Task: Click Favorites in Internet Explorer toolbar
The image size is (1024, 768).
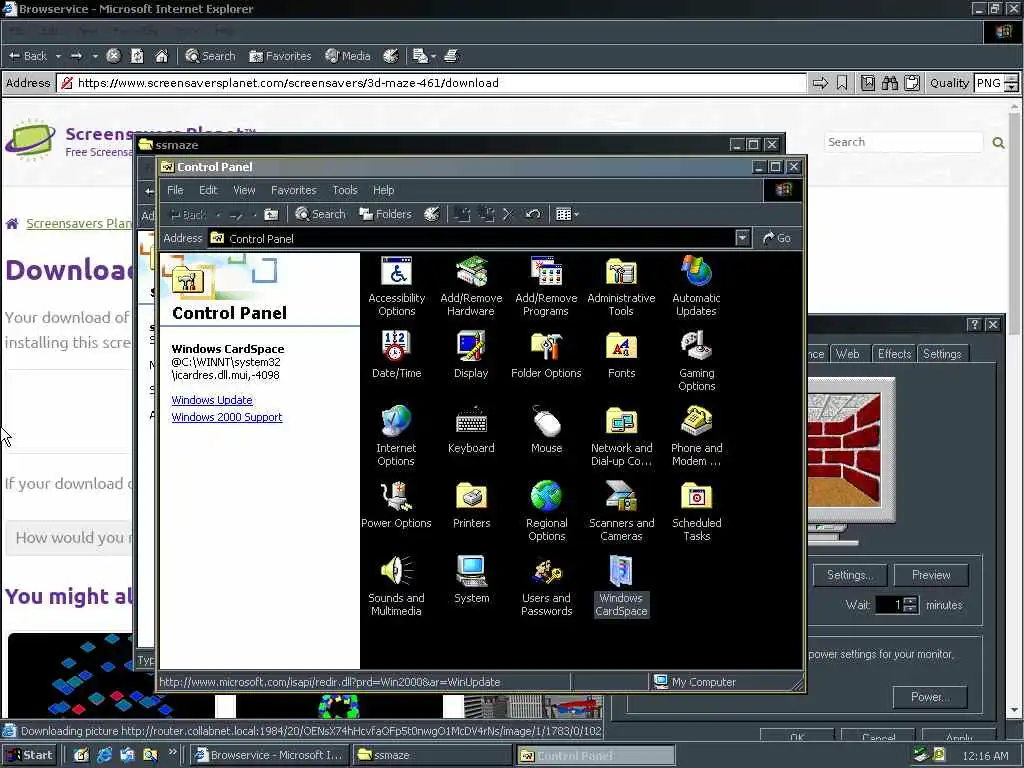Action: 280,56
